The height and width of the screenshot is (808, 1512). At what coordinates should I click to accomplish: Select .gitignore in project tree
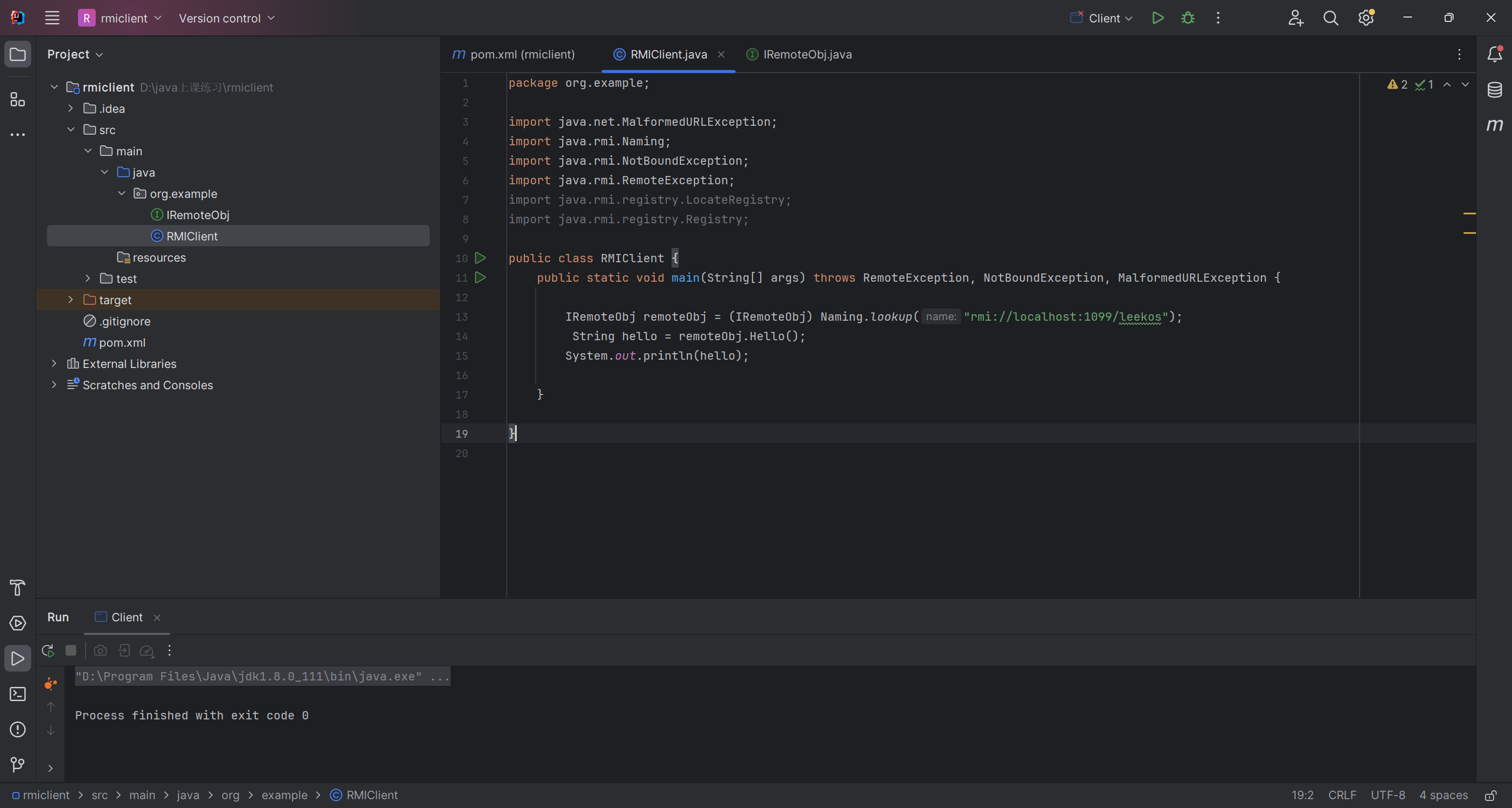[117, 321]
